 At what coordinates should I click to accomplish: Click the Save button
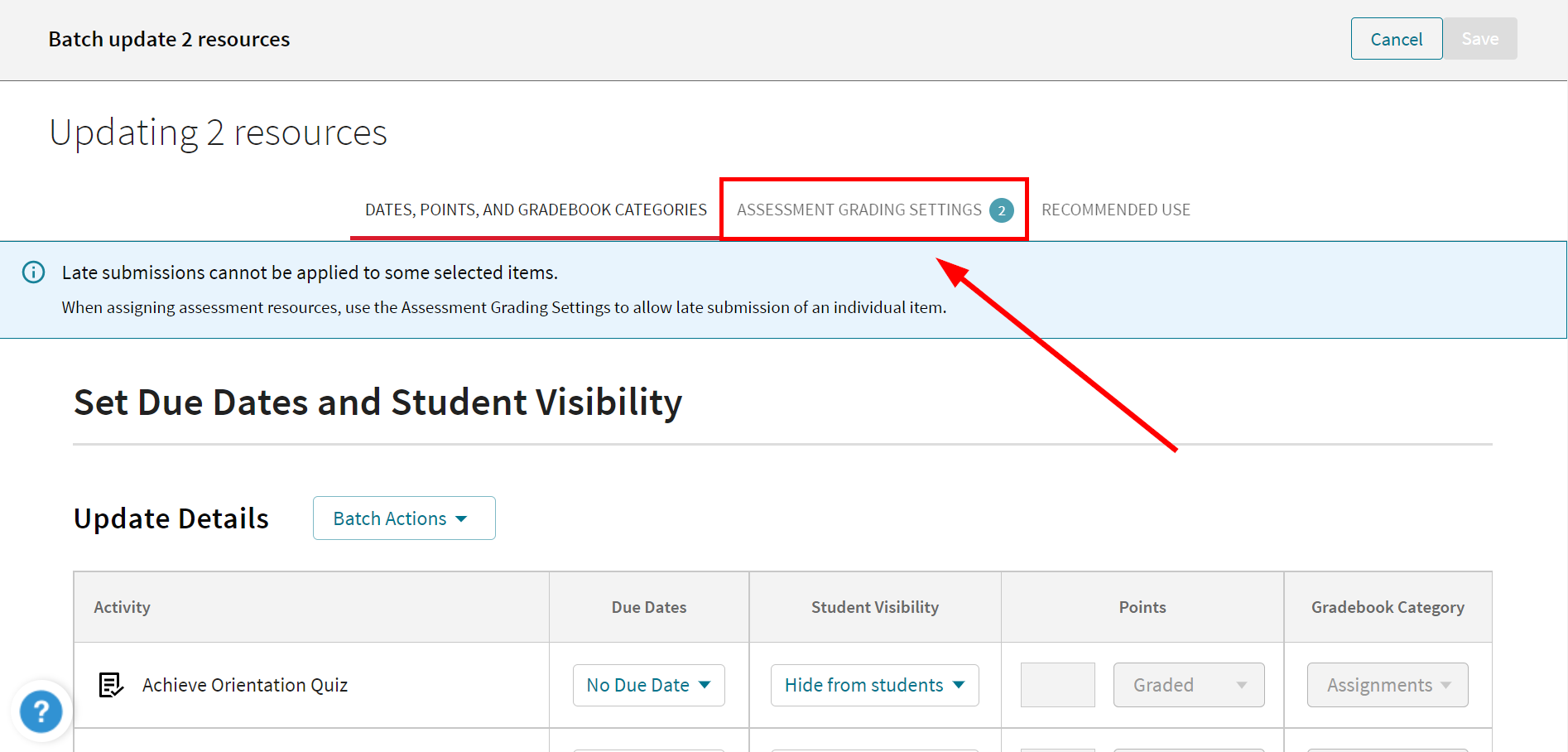(x=1480, y=38)
